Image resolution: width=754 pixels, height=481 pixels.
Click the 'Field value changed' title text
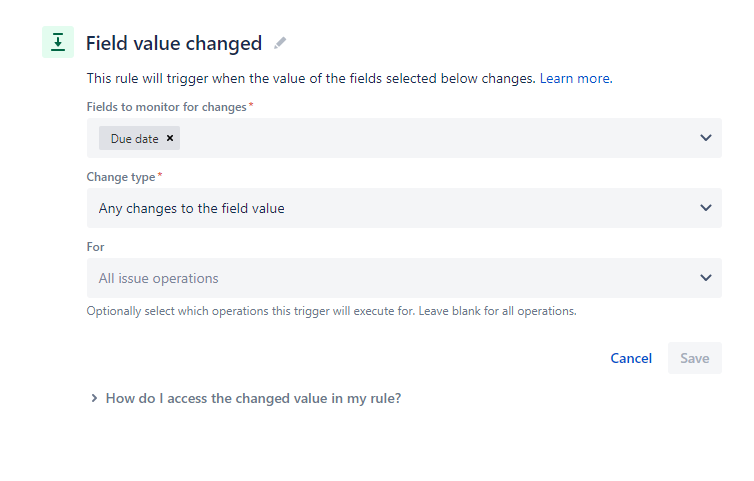tap(174, 43)
